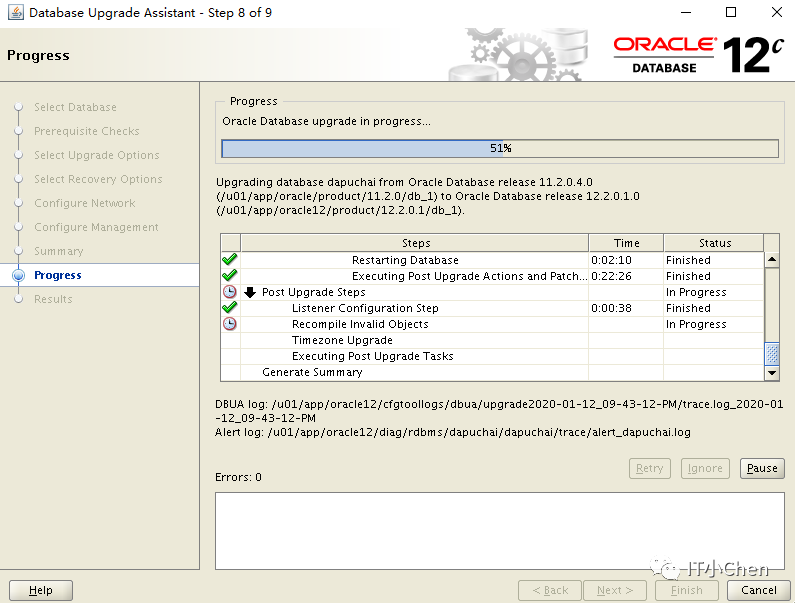Image resolution: width=795 pixels, height=603 pixels.
Task: Click the Timezone Upgrade row text
Action: [x=342, y=340]
